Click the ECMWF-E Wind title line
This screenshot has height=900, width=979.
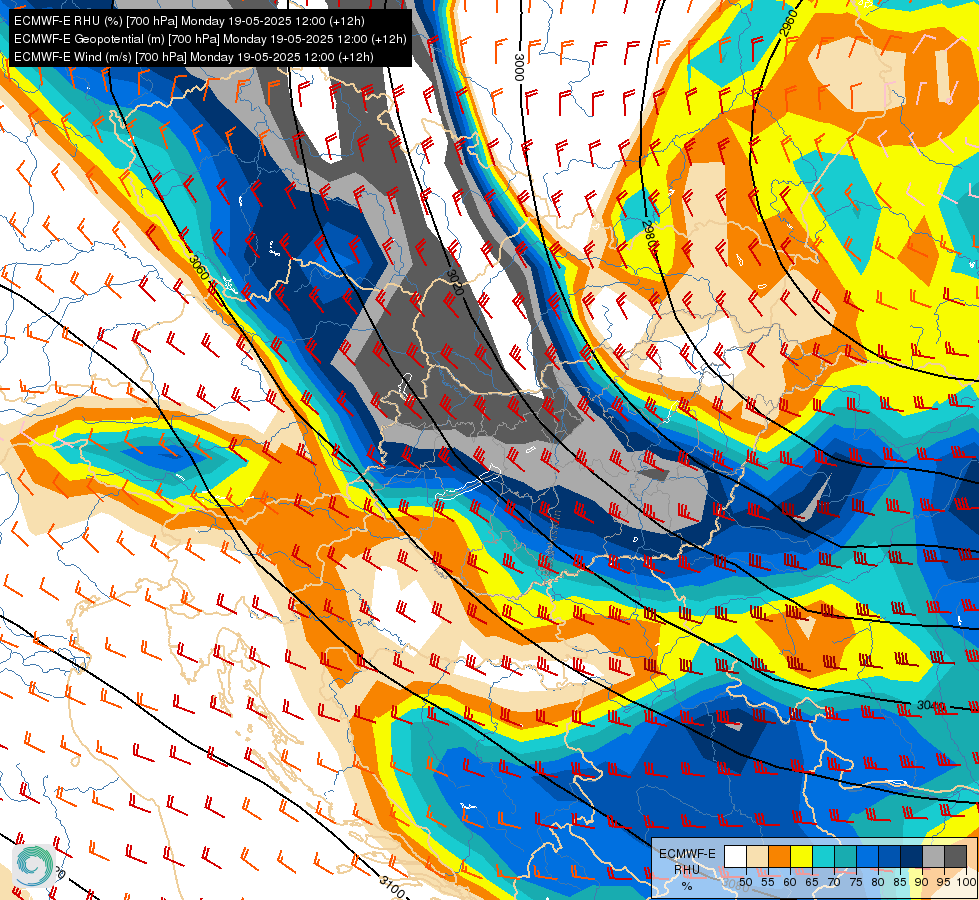[194, 57]
